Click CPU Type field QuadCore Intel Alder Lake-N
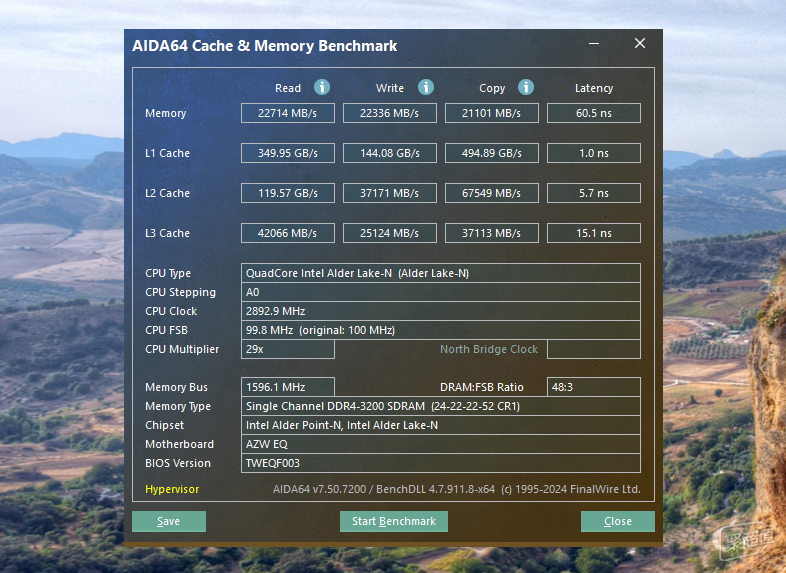Viewport: 786px width, 573px height. (441, 273)
